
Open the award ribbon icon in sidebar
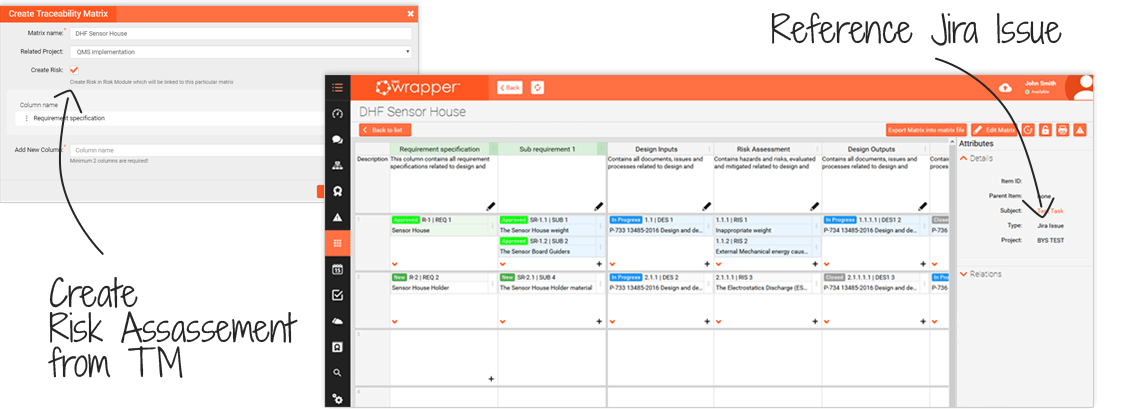tap(337, 192)
